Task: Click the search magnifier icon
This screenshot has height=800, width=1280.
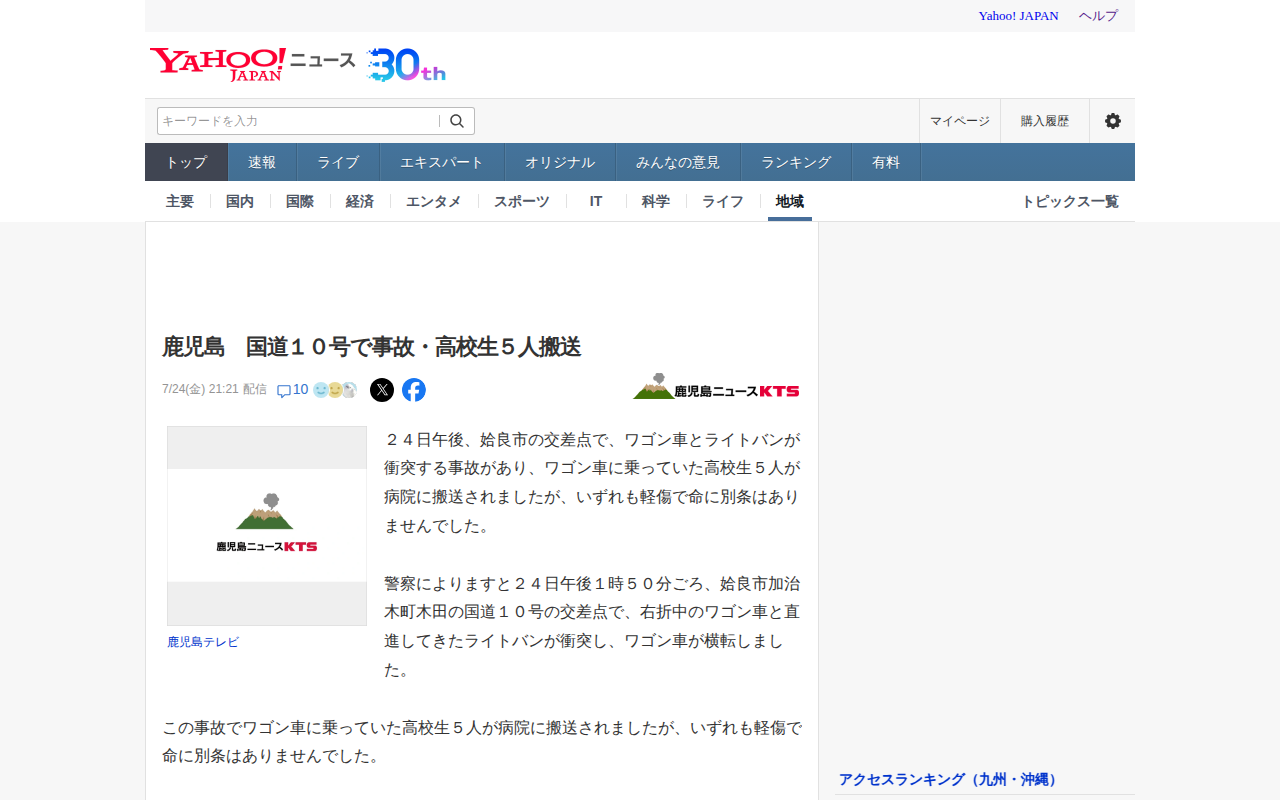Action: 457,121
